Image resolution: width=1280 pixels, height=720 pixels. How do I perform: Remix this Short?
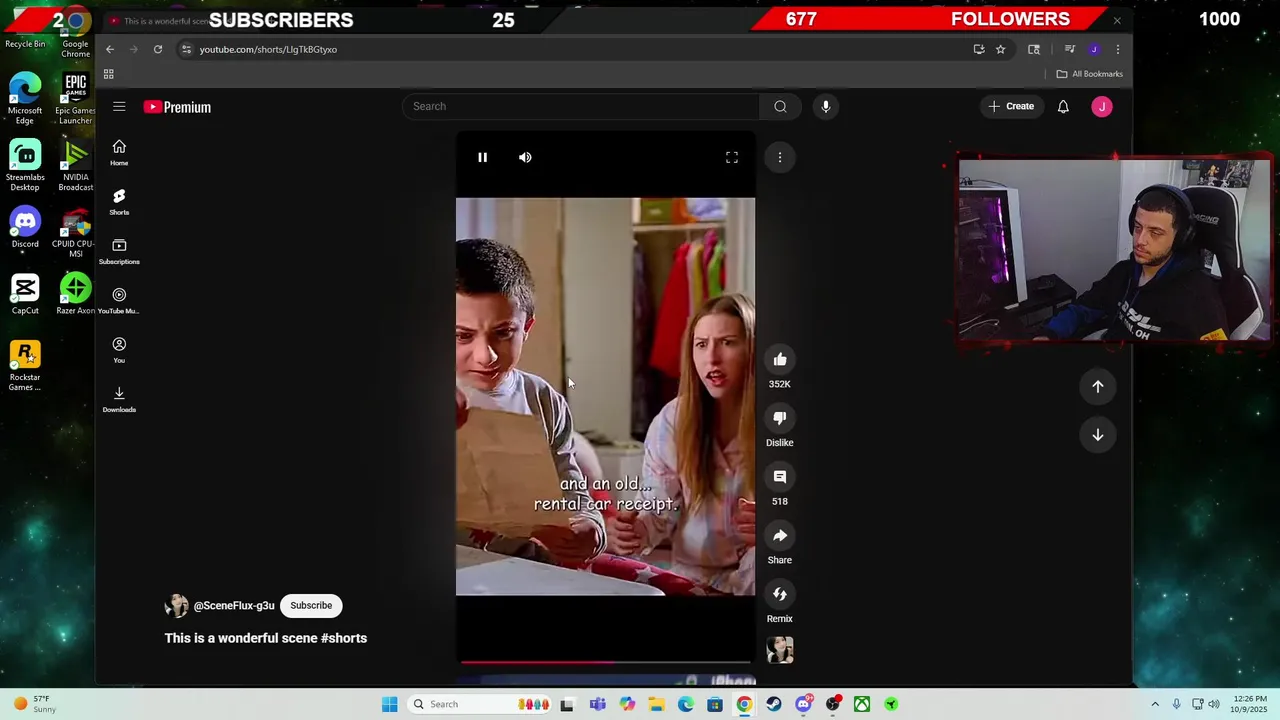coord(780,594)
